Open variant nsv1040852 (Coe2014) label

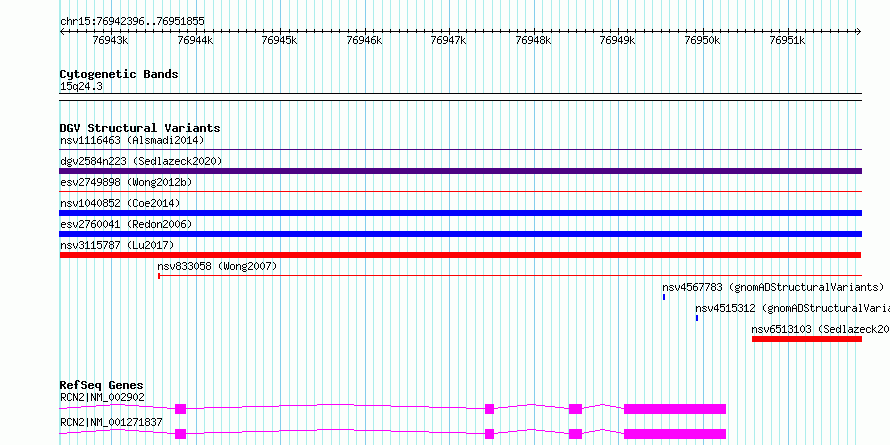[x=120, y=203]
